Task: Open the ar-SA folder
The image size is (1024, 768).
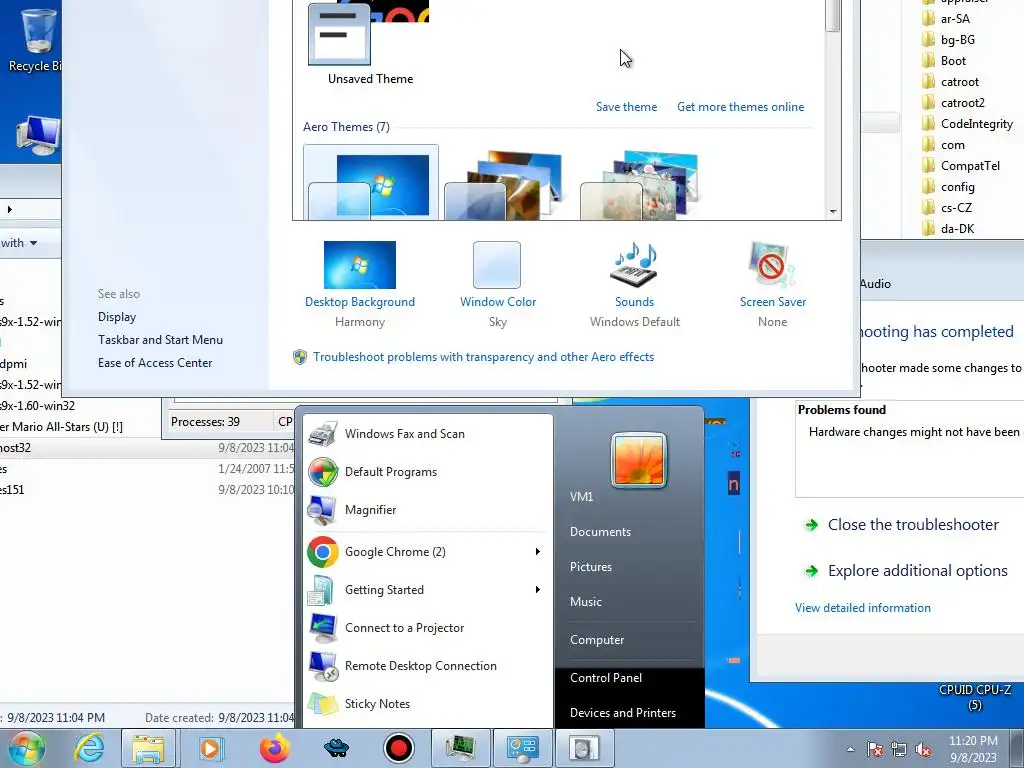Action: pyautogui.click(x=946, y=19)
